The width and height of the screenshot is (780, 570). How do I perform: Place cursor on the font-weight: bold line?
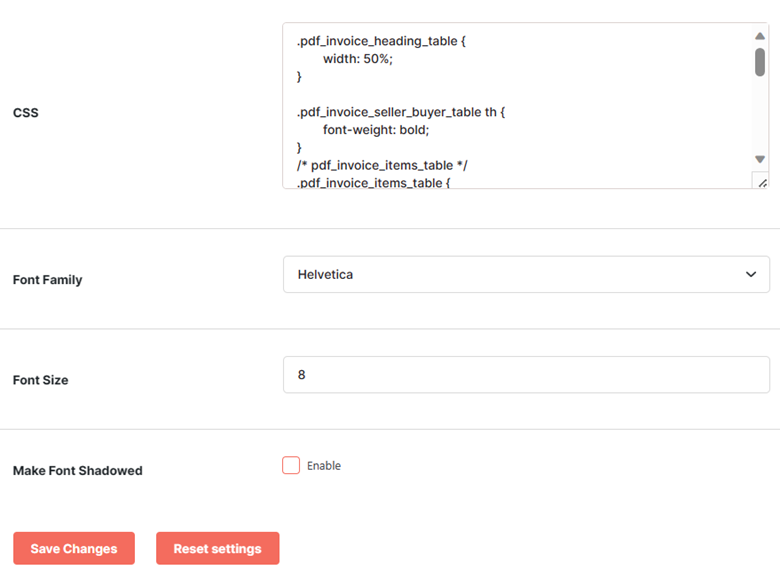pos(376,130)
